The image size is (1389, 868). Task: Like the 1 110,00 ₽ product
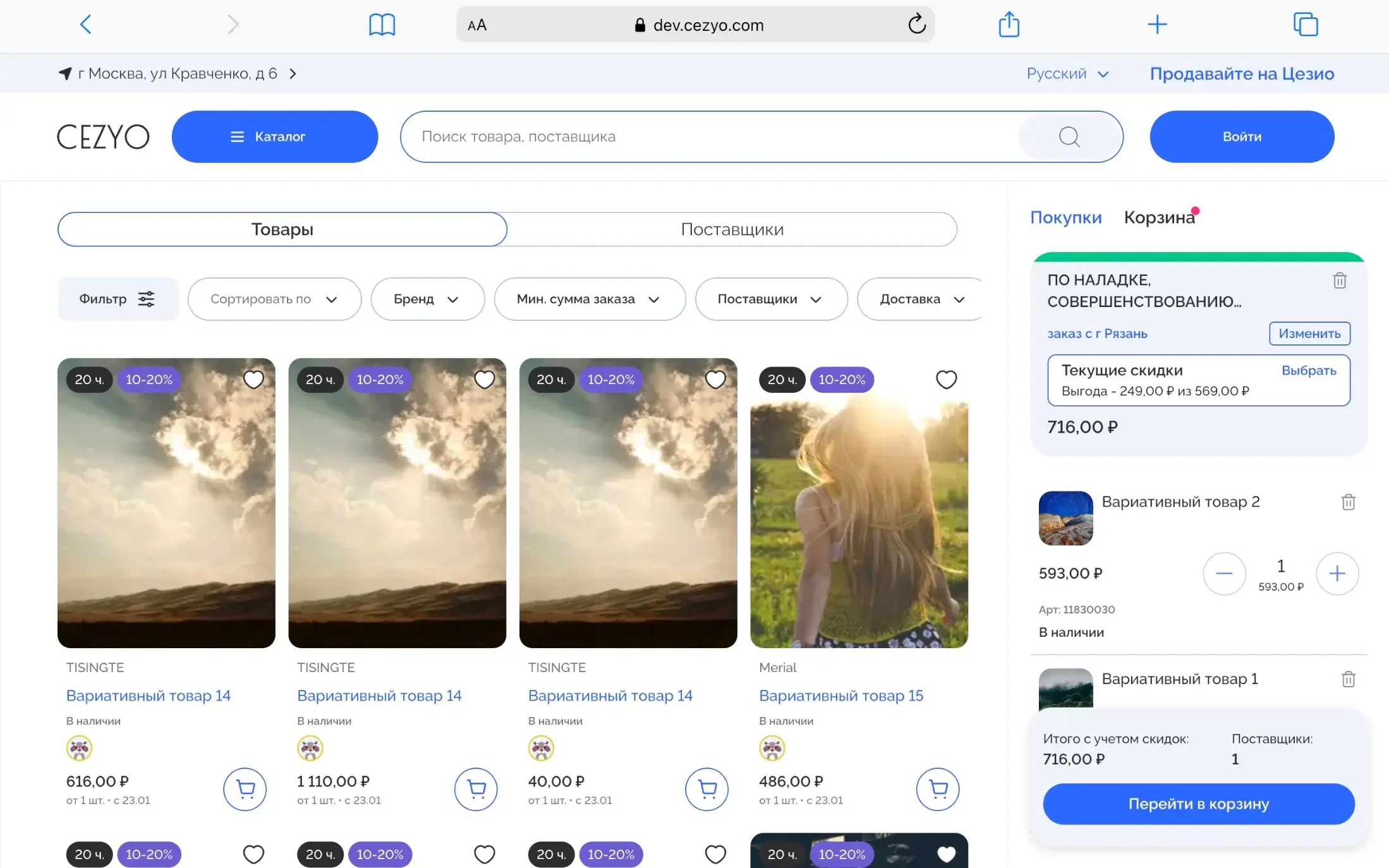pos(485,380)
